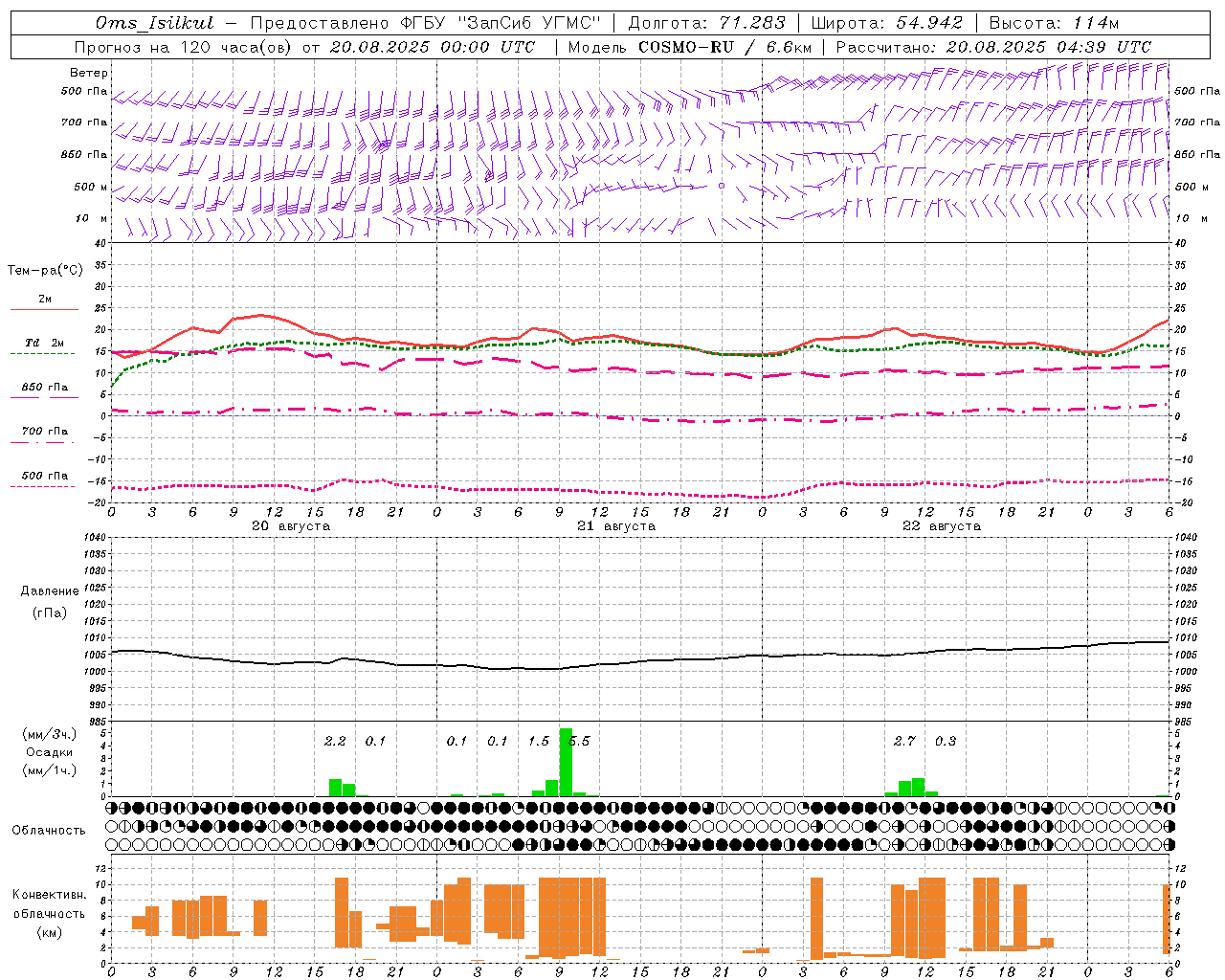The image size is (1225, 980).
Task: Click the 21 августа date label
Action: click(616, 526)
